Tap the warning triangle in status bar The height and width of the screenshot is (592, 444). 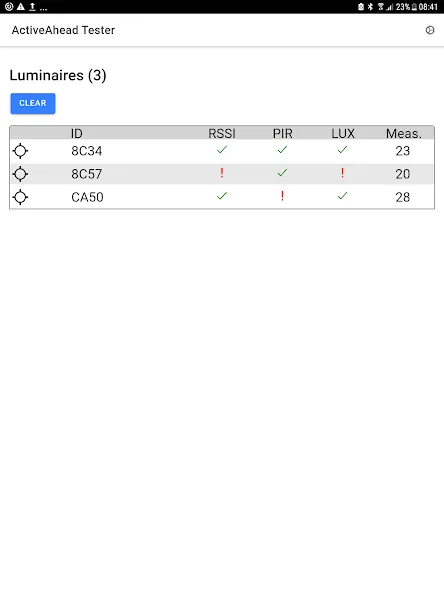(21, 7)
